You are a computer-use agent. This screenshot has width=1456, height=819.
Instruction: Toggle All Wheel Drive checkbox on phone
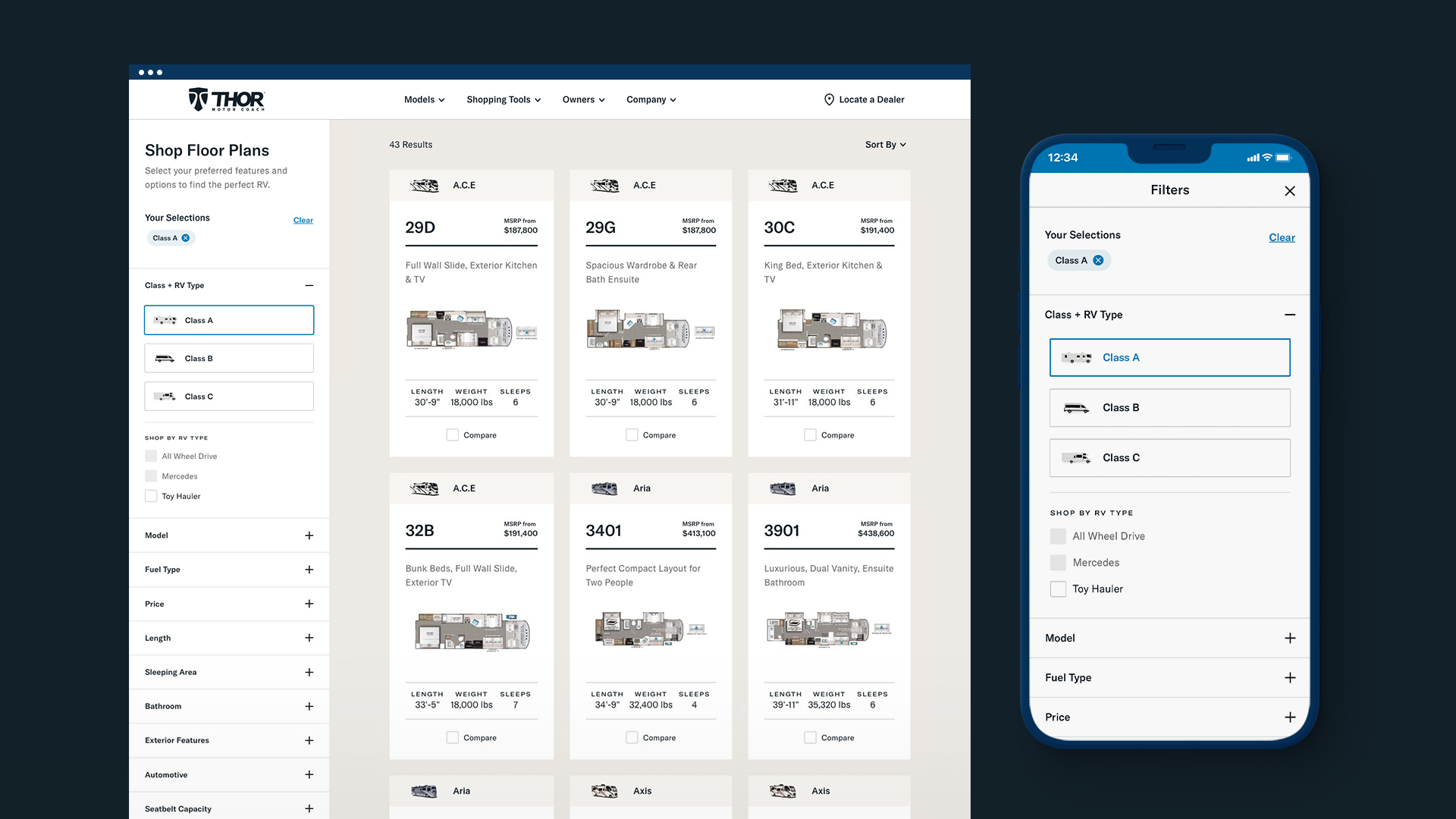[x=1058, y=536]
